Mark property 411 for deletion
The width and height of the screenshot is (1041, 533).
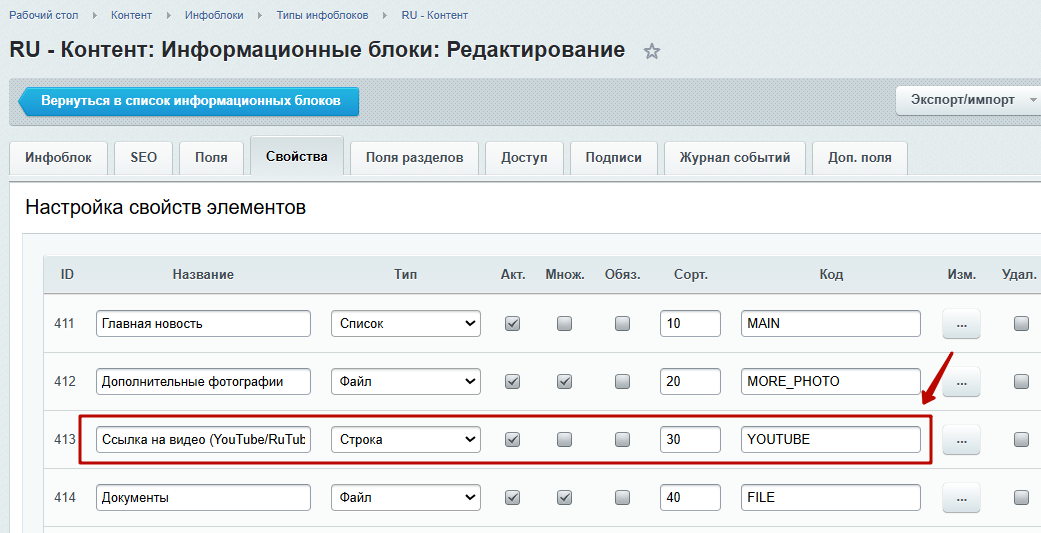(x=1021, y=324)
